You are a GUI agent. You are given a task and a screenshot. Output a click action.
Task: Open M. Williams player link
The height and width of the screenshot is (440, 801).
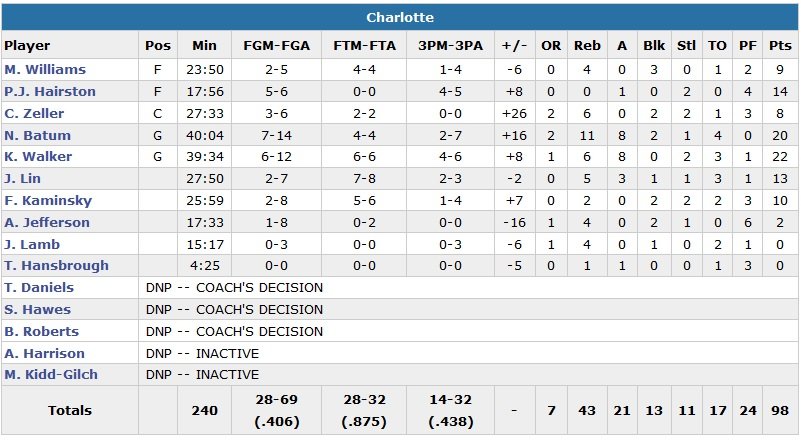pos(45,70)
